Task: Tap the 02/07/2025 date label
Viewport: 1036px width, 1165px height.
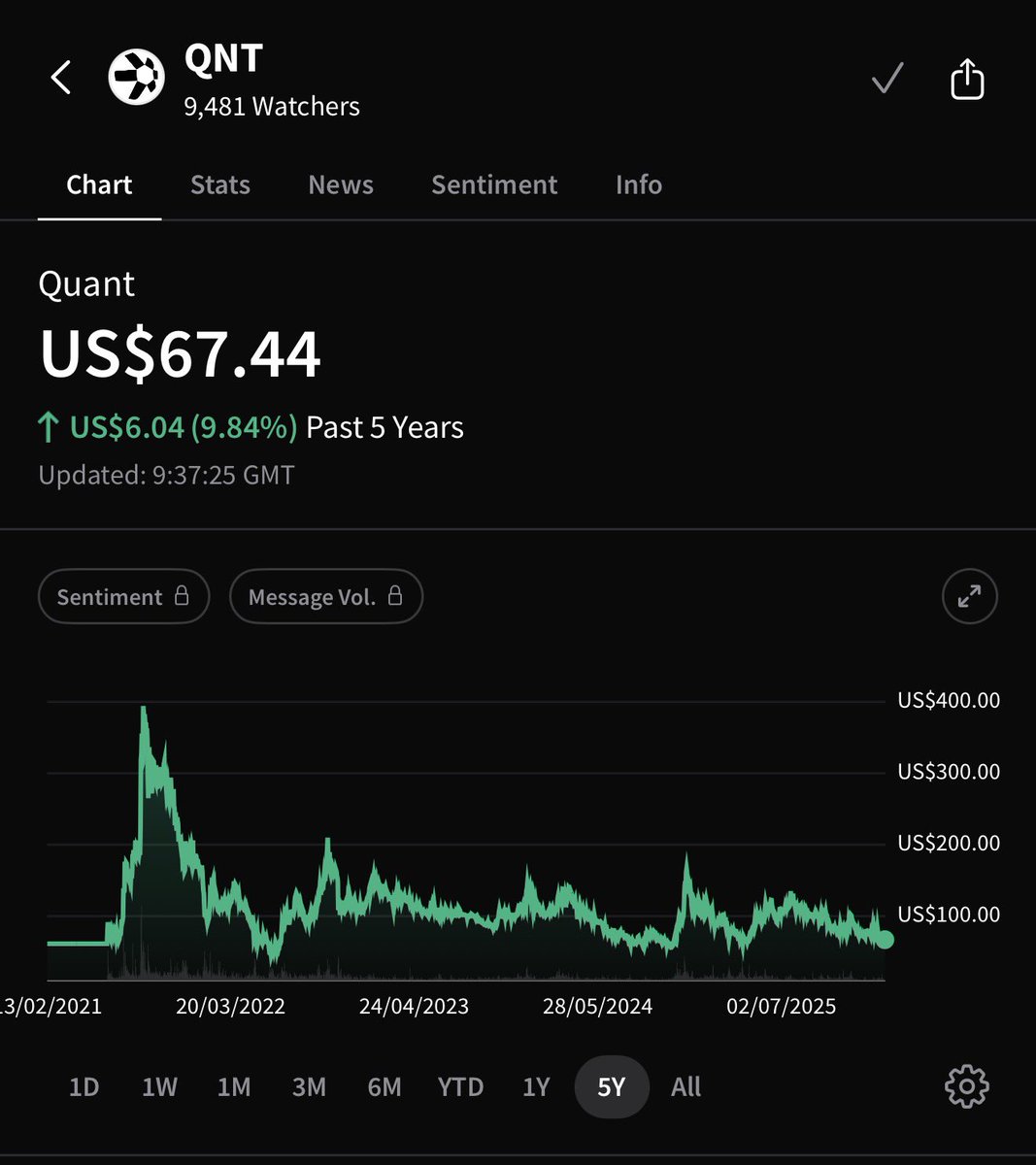Action: [x=781, y=1006]
